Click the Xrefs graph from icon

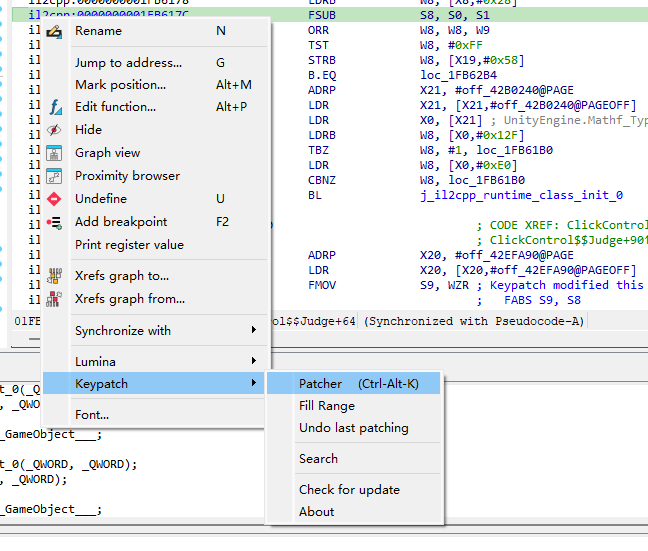tap(54, 299)
